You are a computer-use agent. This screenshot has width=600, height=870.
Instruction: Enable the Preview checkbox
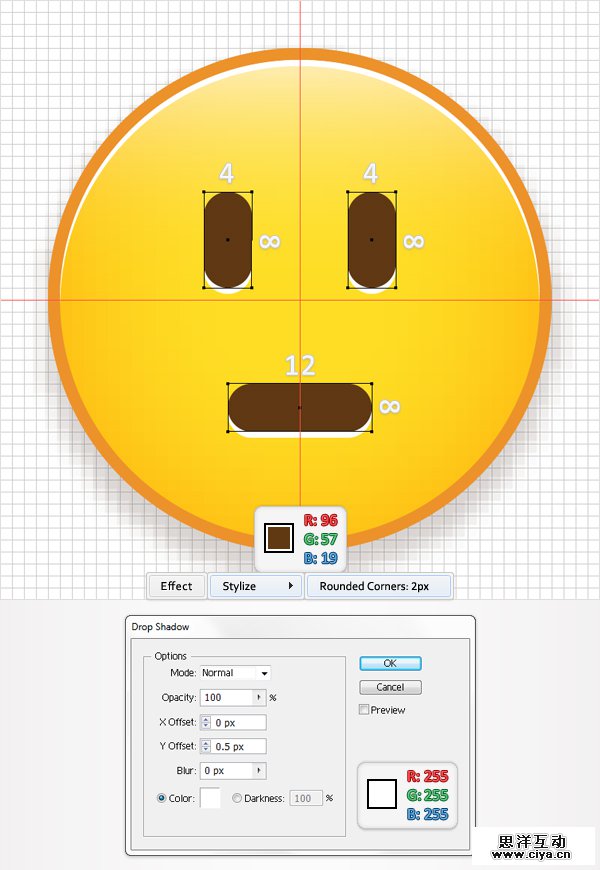[x=364, y=710]
